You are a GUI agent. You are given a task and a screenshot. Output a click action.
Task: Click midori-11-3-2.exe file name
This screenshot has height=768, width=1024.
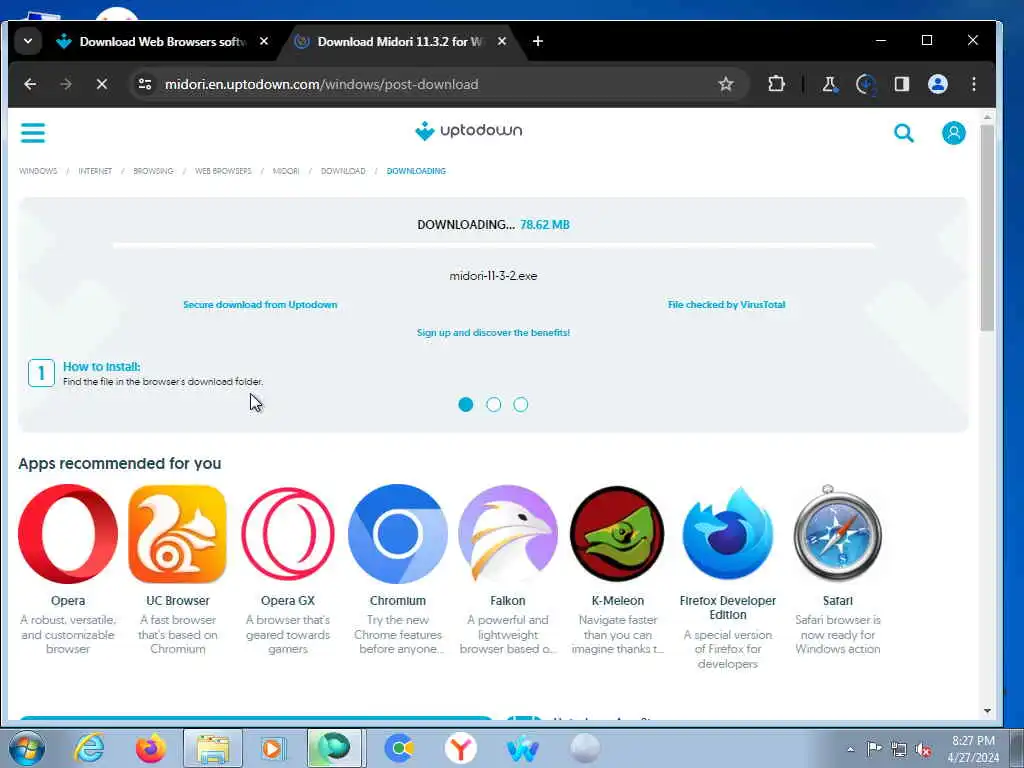tap(493, 276)
